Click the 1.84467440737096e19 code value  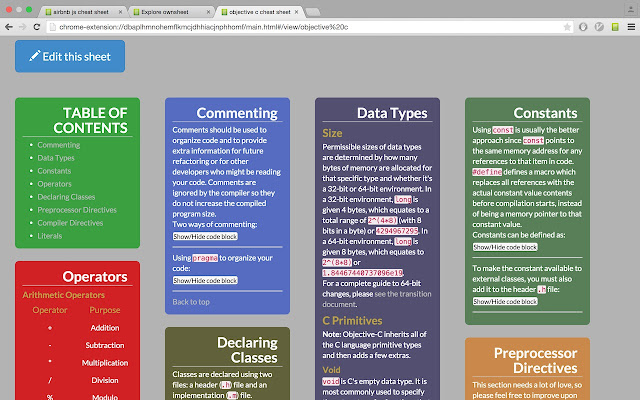362,273
